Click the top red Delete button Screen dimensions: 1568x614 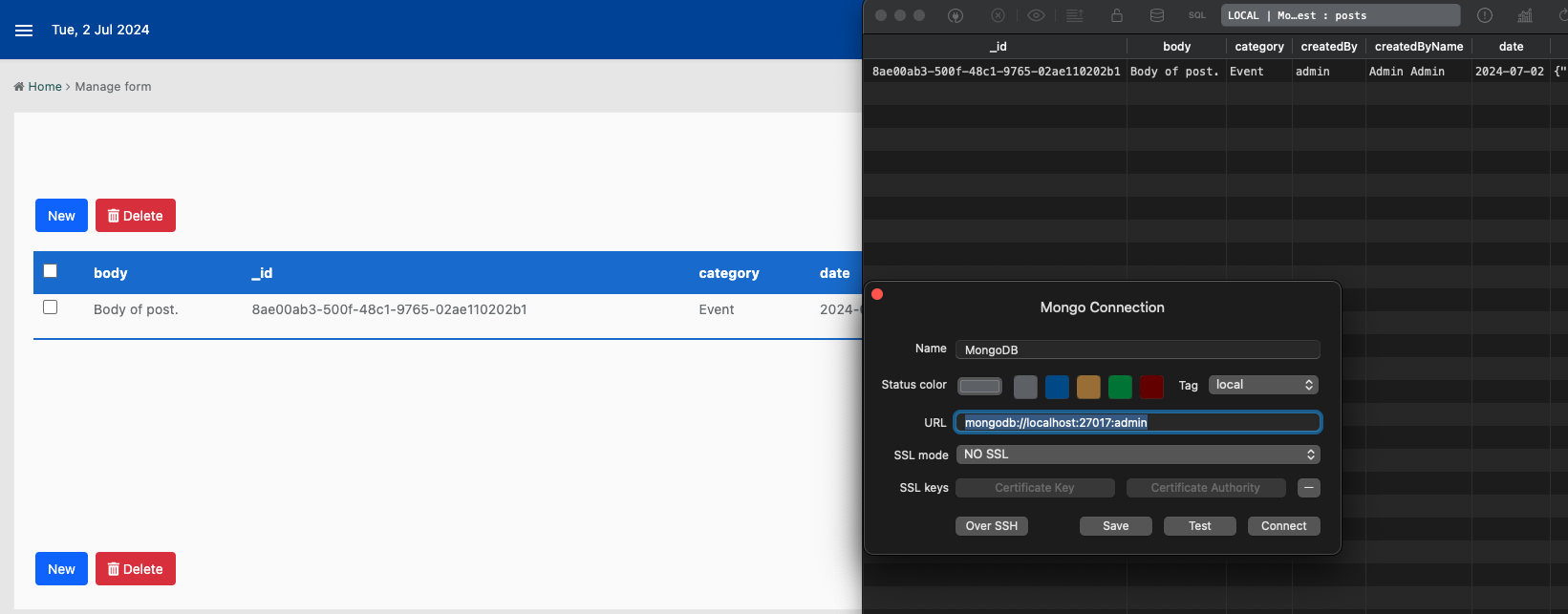tap(136, 216)
